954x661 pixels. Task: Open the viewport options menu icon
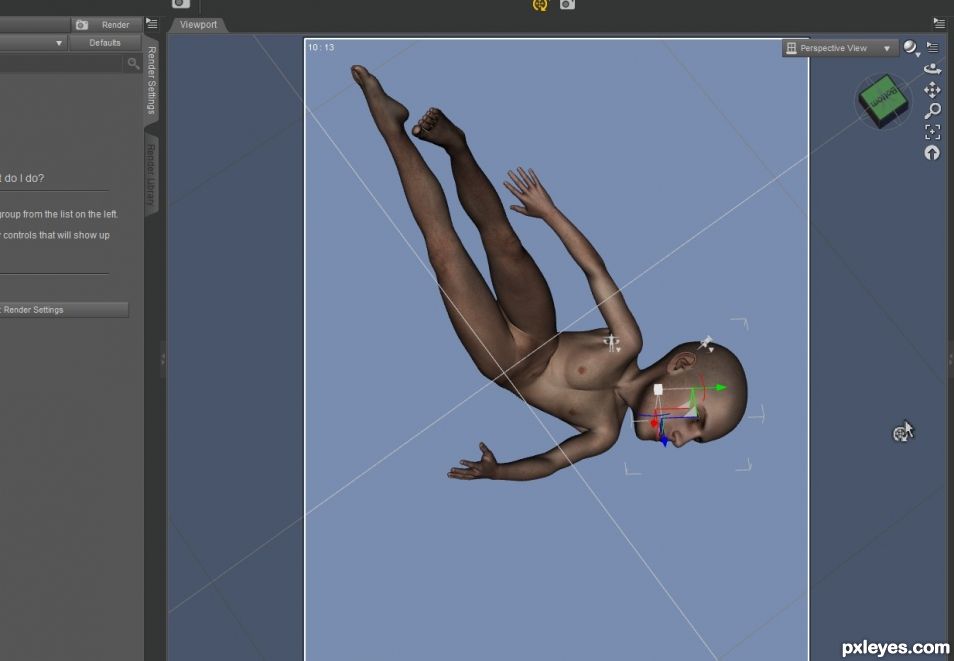click(932, 46)
